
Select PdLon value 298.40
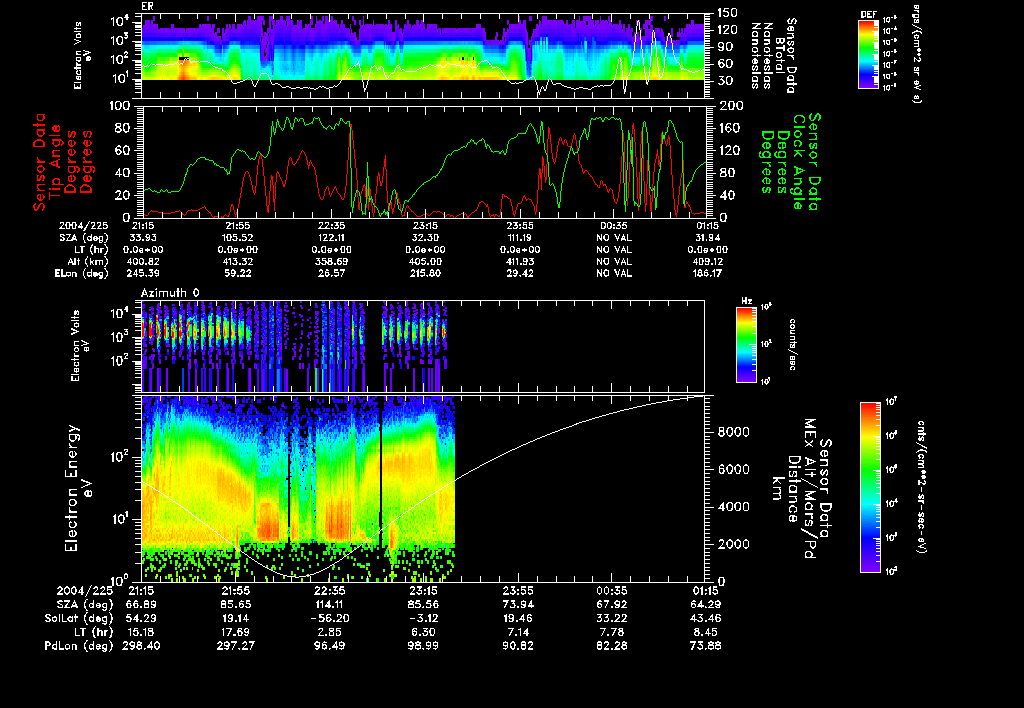click(142, 646)
